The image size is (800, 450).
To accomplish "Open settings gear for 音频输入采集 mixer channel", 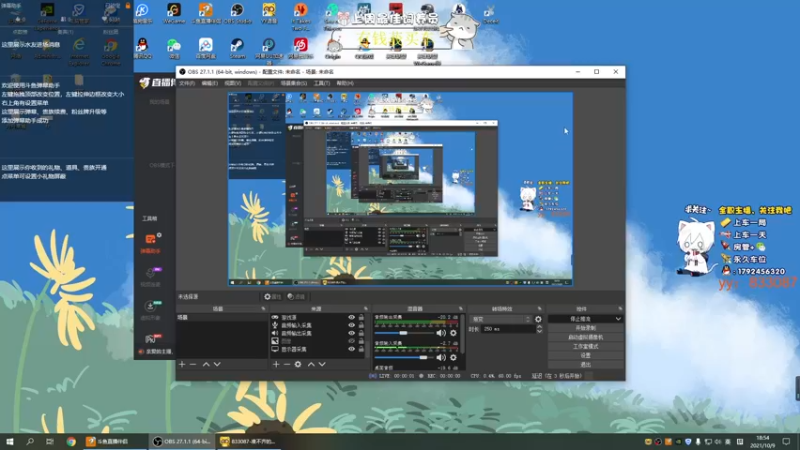I will point(453,358).
